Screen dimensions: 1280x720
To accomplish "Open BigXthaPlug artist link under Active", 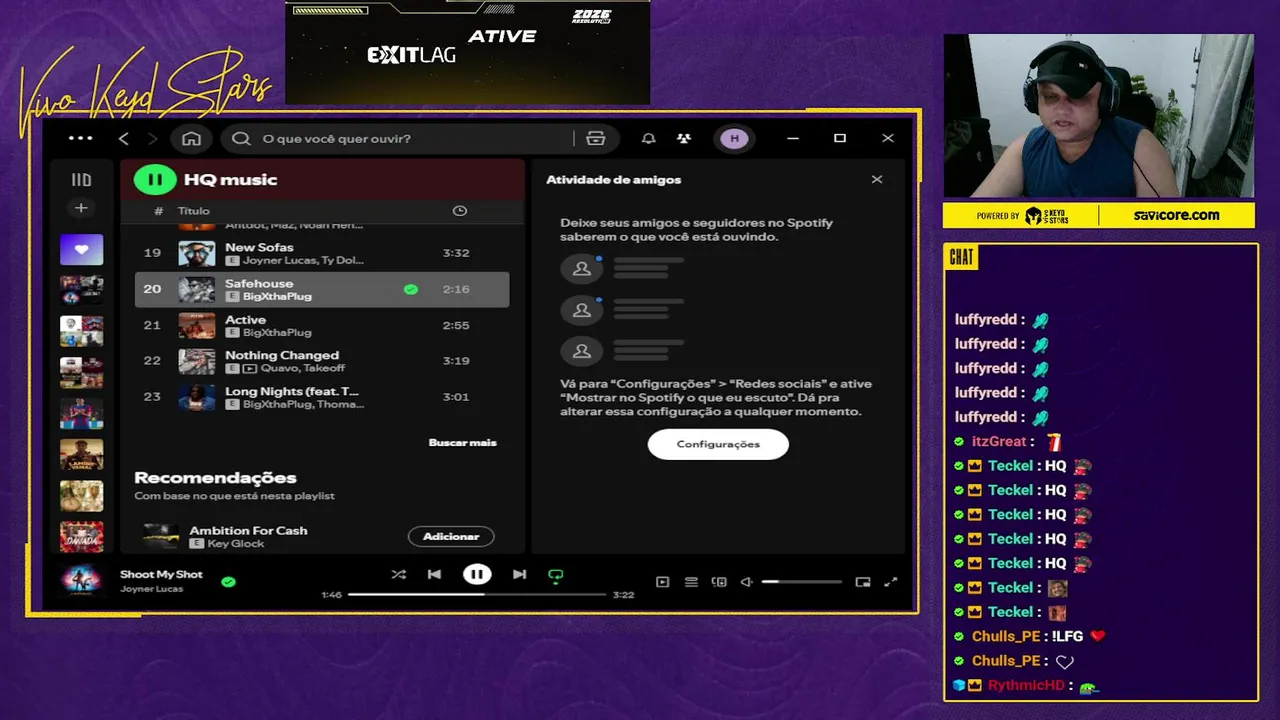I will [x=277, y=332].
